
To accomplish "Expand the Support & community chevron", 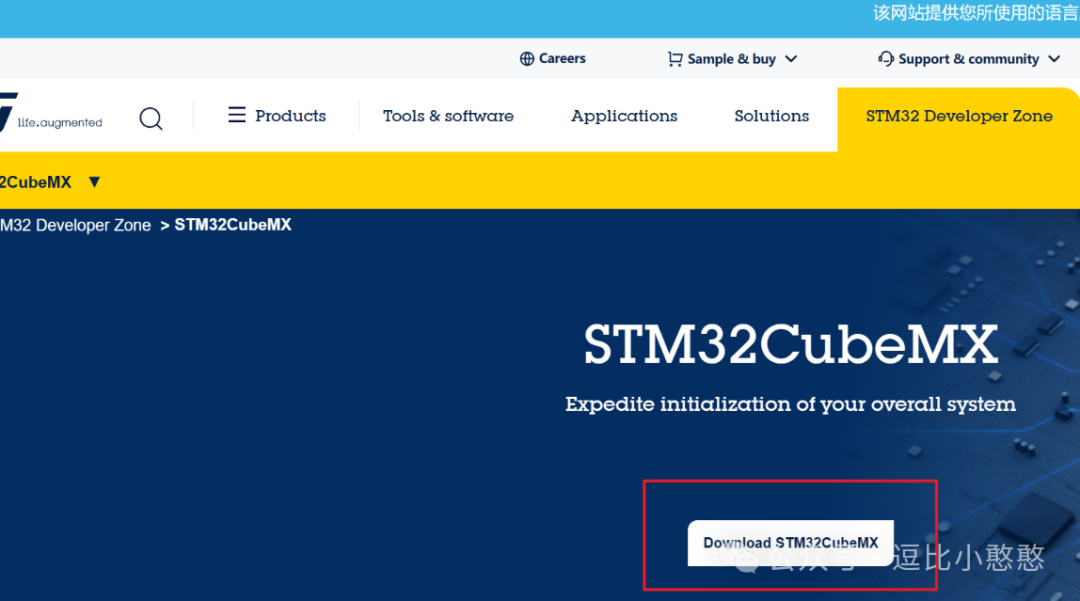I will (x=1054, y=59).
